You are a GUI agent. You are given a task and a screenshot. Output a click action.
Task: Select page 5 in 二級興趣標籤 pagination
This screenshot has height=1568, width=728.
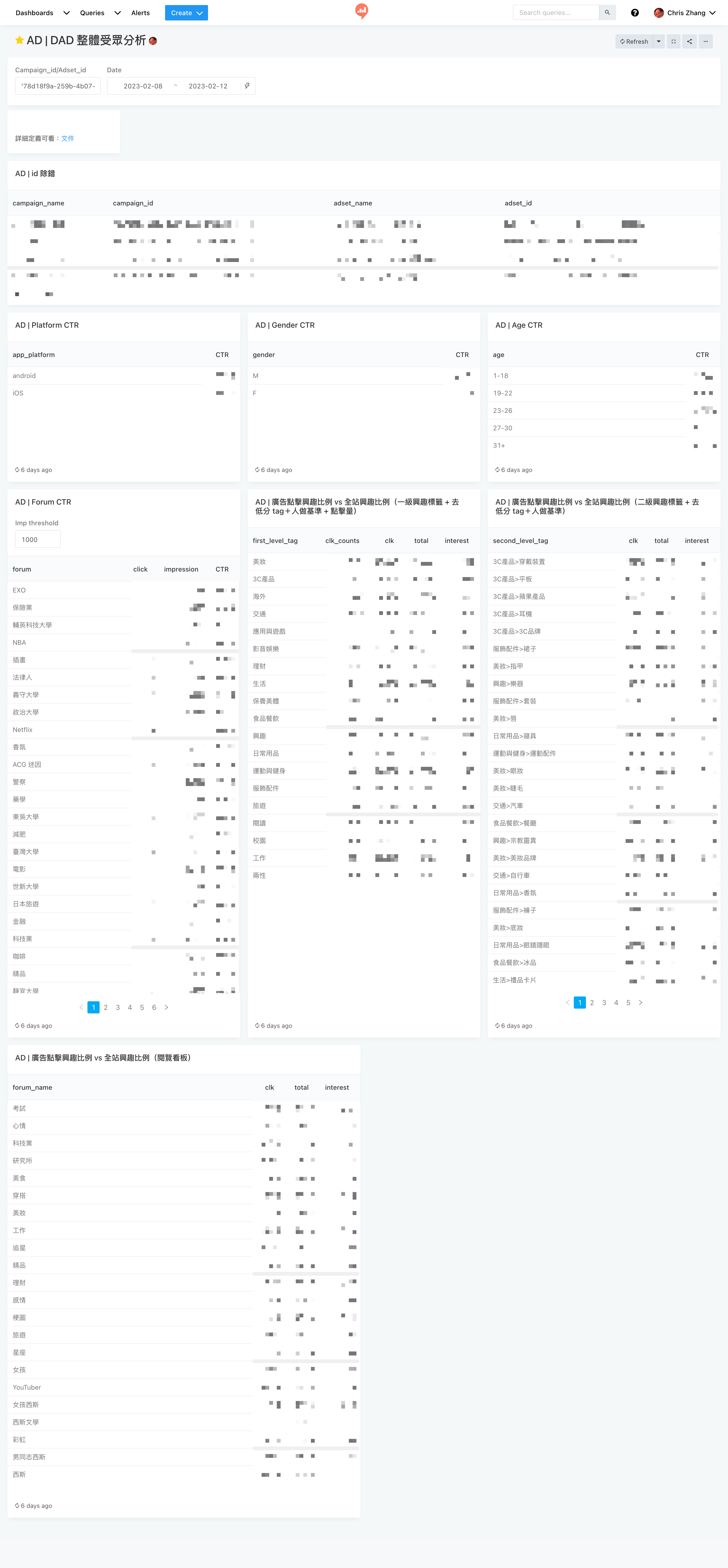[628, 1003]
